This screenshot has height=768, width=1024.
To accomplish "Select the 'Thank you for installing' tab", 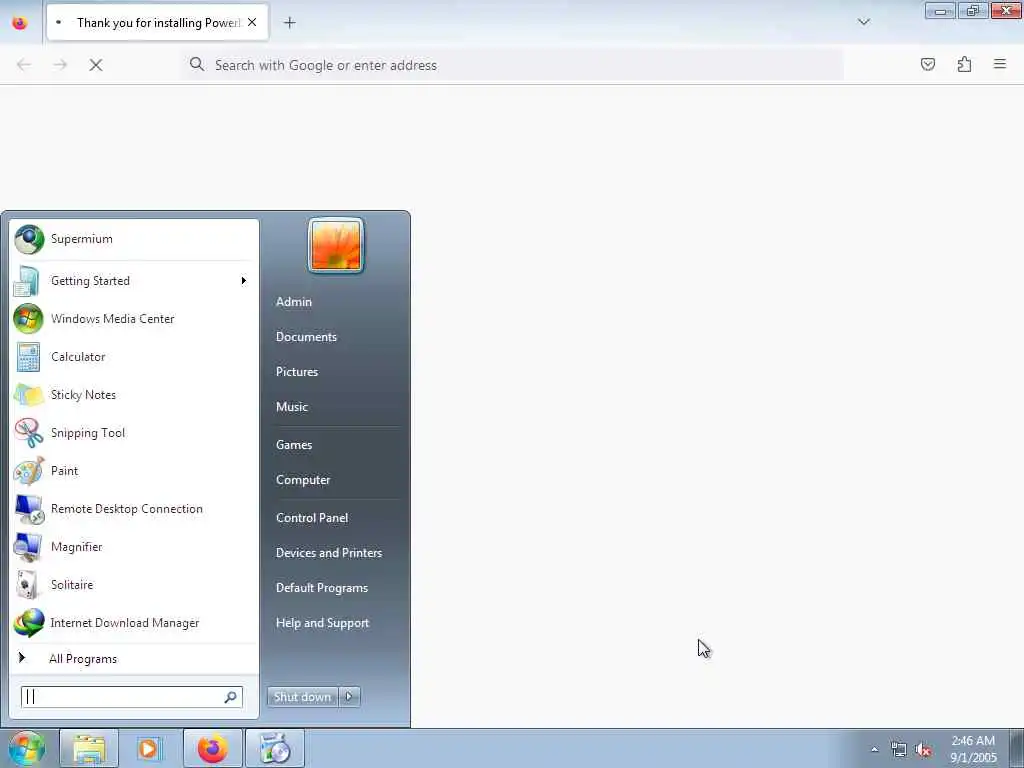I will click(157, 22).
